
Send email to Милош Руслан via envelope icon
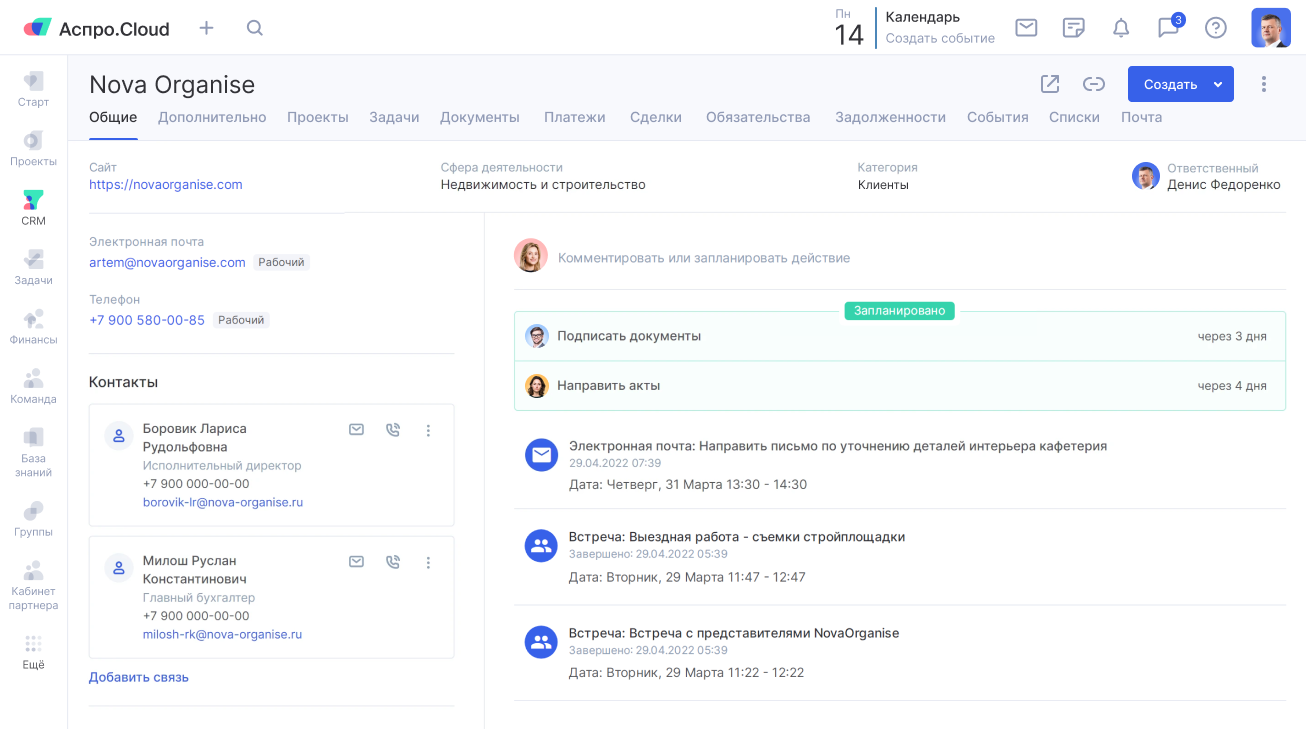(356, 562)
